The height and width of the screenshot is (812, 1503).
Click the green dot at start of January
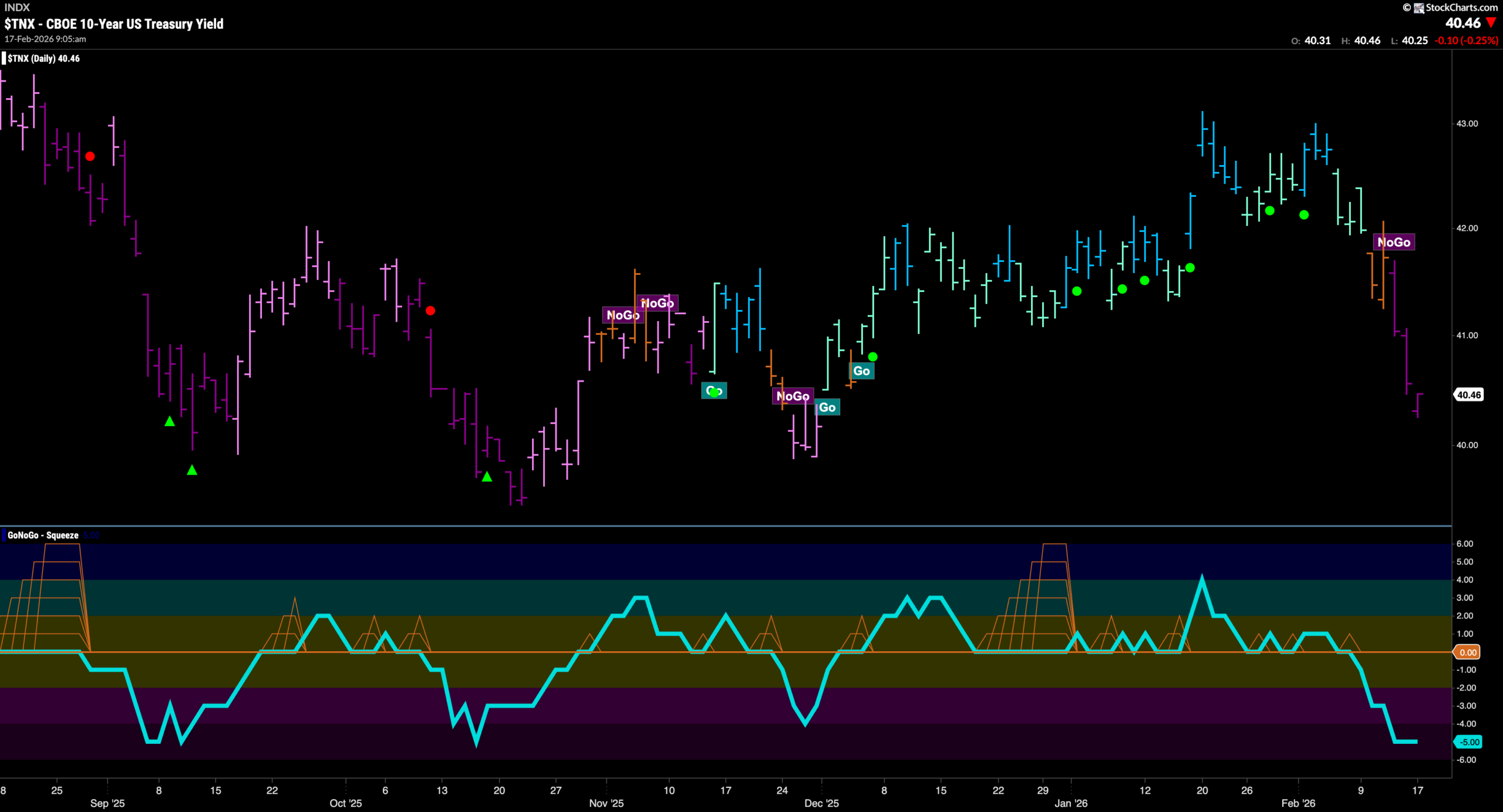tap(1077, 291)
